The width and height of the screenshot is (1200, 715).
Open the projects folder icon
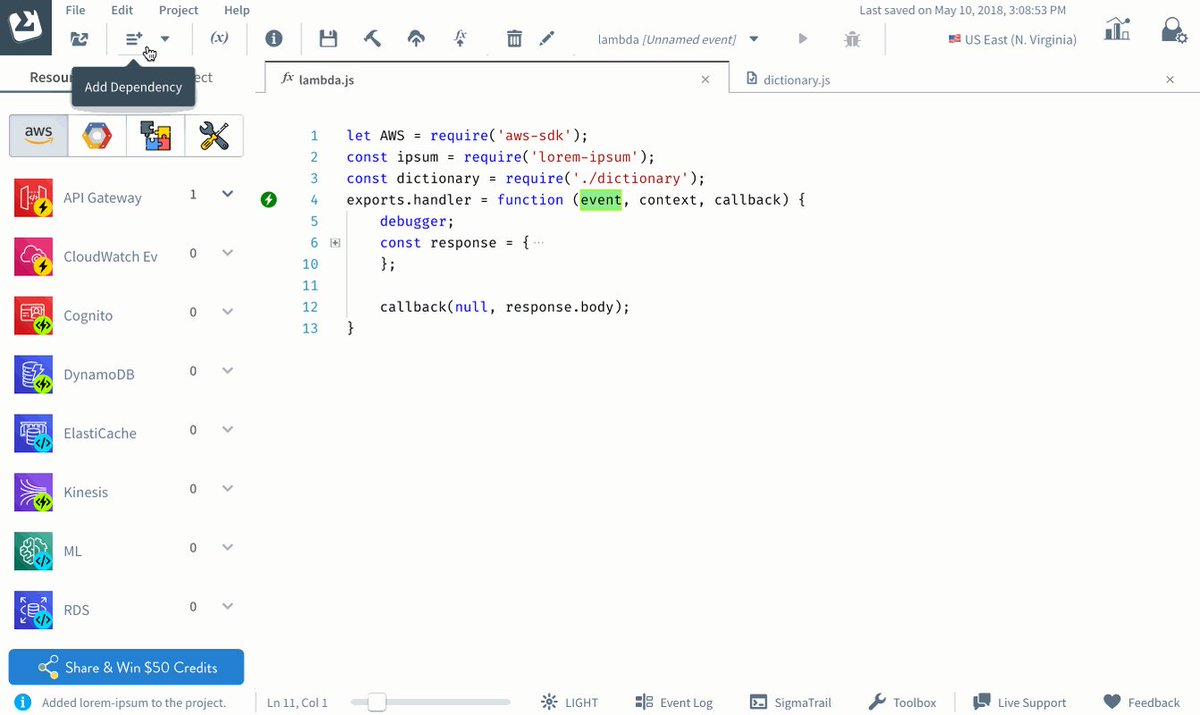pyautogui.click(x=79, y=39)
